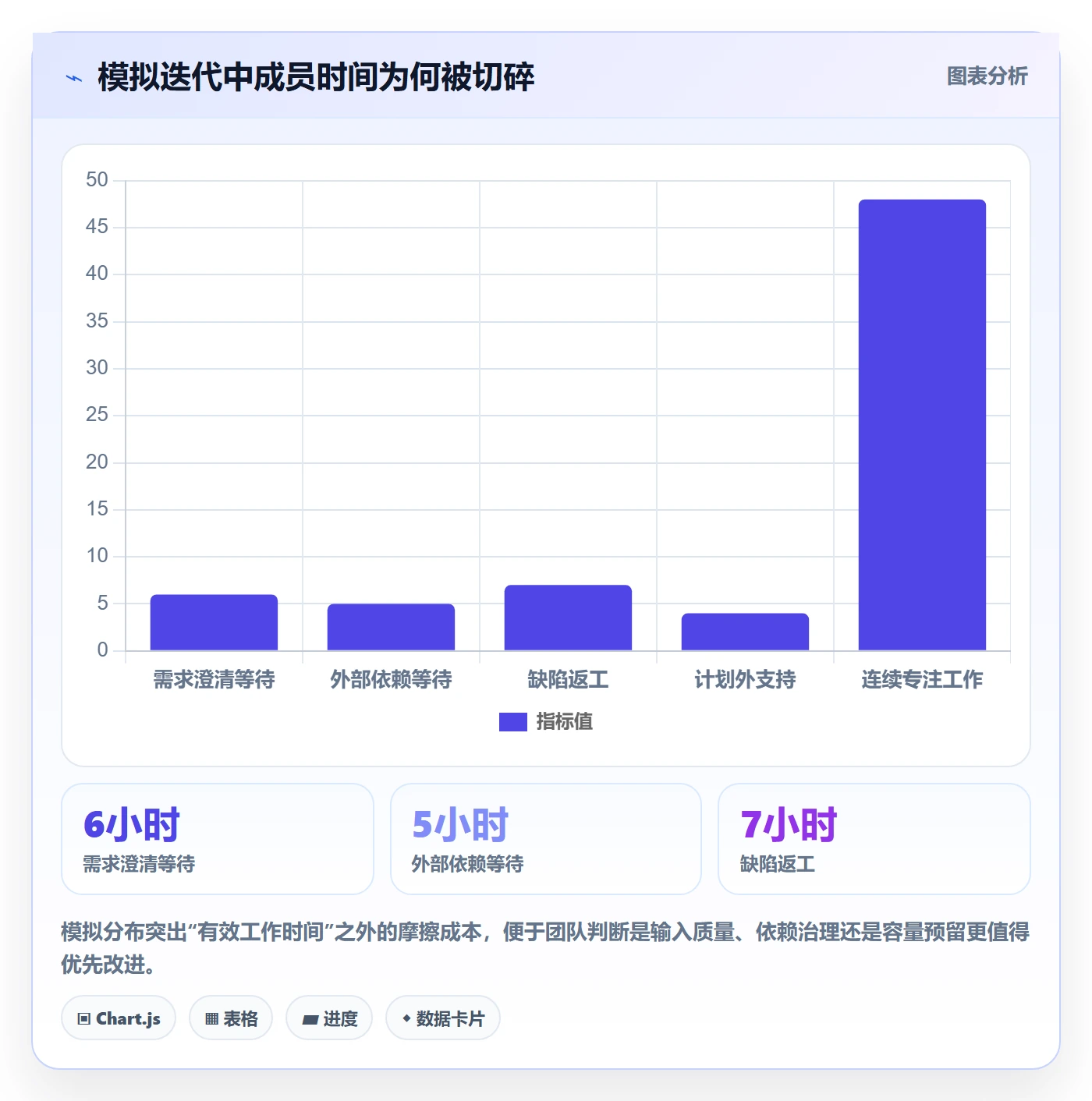1092x1101 pixels.
Task: Click the 需求澄清等待 x-axis label
Action: coord(214,680)
